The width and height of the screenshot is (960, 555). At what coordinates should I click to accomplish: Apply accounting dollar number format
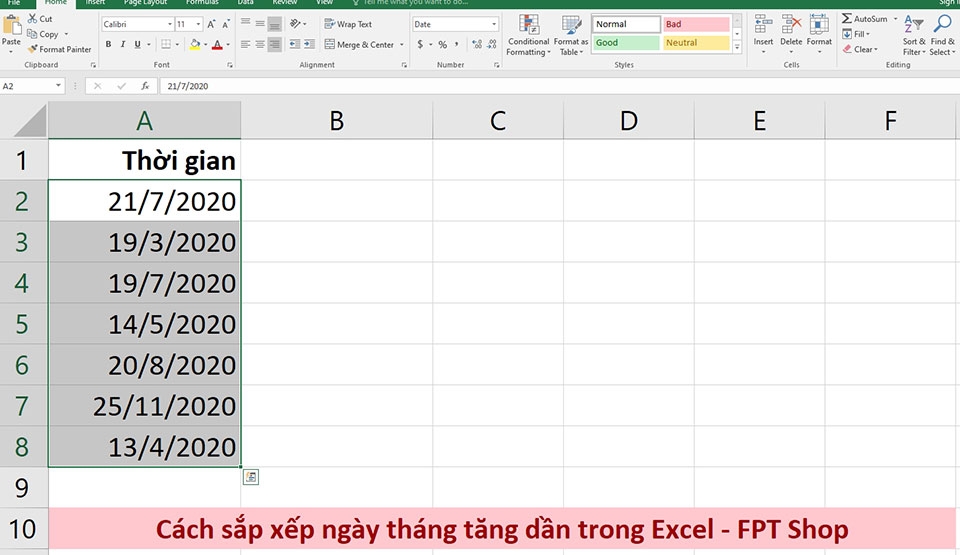[x=420, y=44]
